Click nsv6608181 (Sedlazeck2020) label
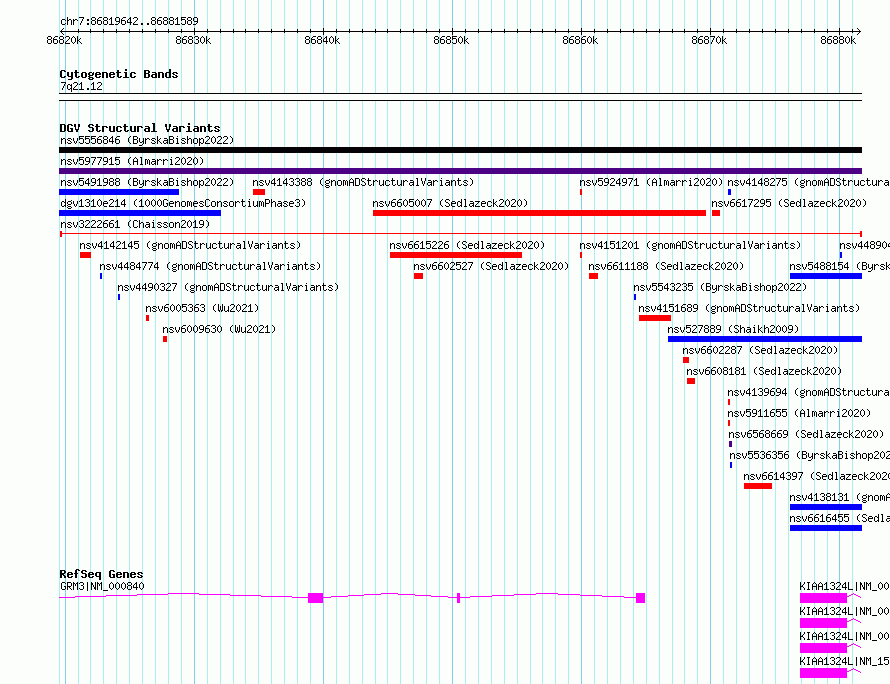 click(x=764, y=371)
